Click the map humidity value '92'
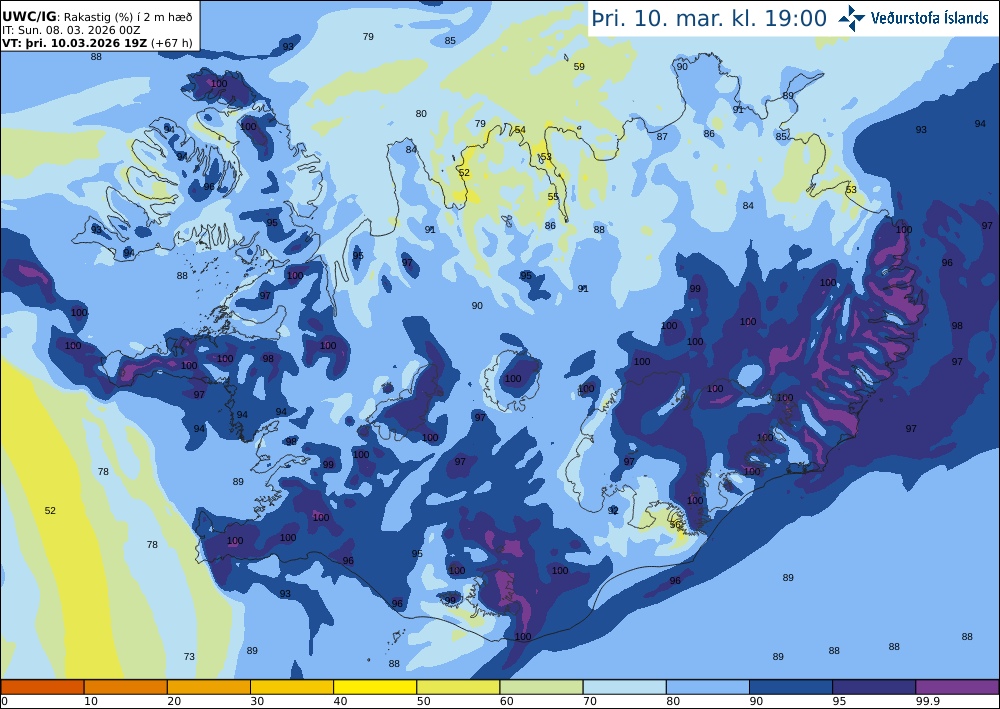The image size is (1000, 709). tap(614, 510)
